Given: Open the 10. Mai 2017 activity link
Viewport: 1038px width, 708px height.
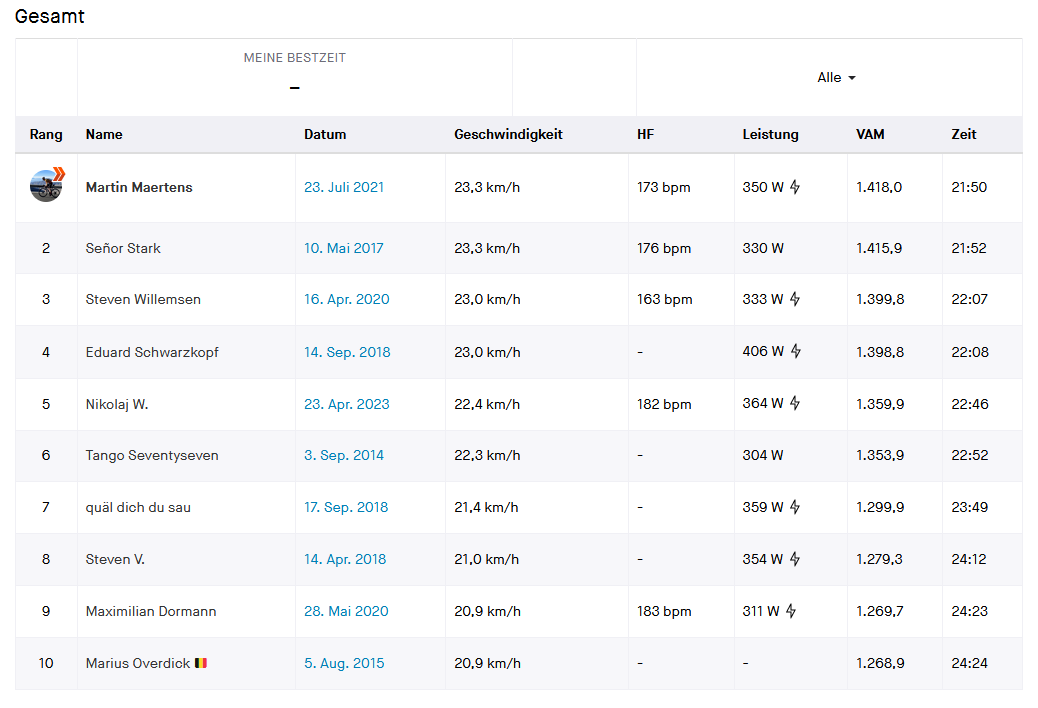Looking at the screenshot, I should tap(343, 248).
